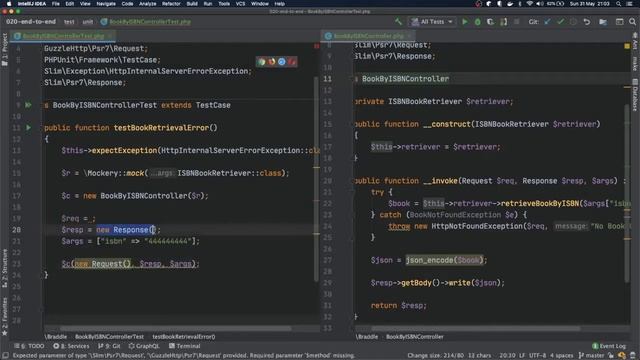Viewport: 640px width, 360px height.
Task: Click the Git rollback arrow icon
Action: (x=587, y=22)
